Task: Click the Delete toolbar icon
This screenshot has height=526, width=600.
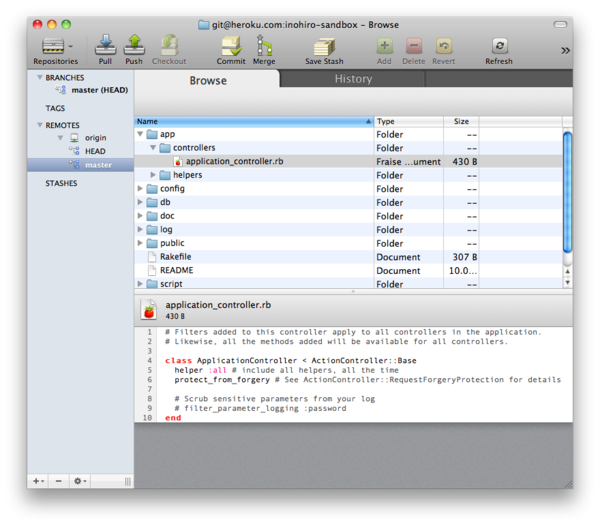Action: point(414,46)
